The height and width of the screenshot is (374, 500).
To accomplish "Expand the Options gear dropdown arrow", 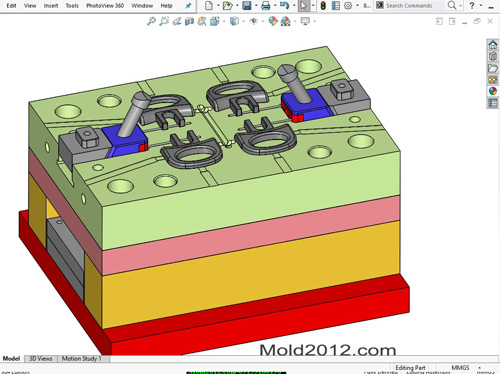I will (357, 6).
